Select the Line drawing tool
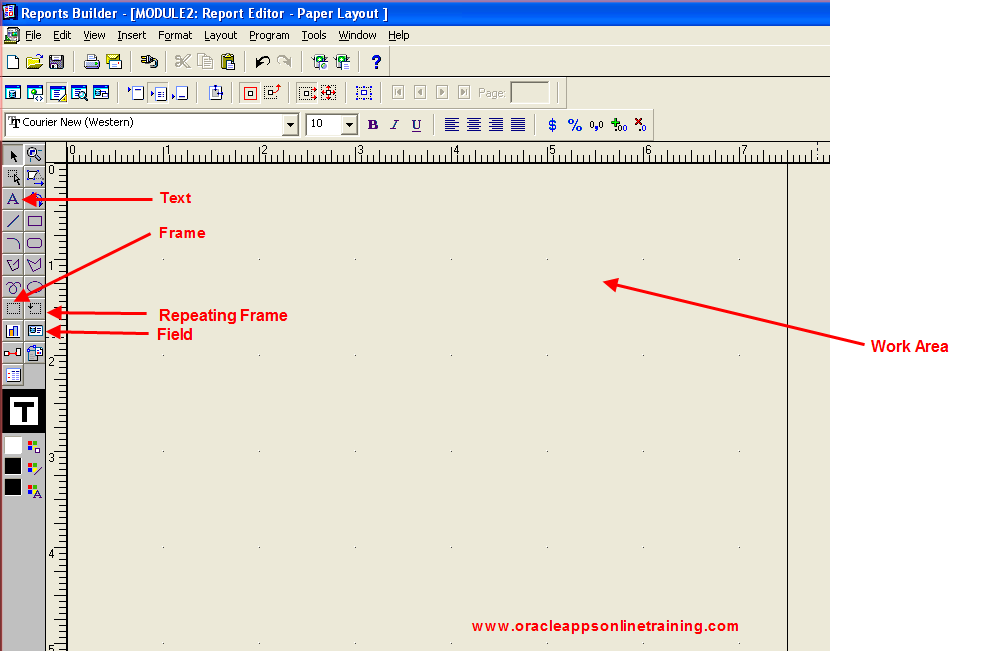The height and width of the screenshot is (651, 991). (13, 221)
